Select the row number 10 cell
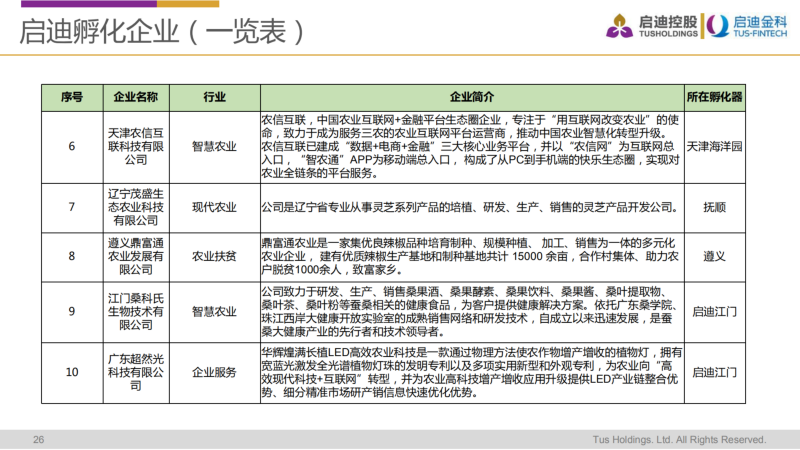 [x=72, y=372]
